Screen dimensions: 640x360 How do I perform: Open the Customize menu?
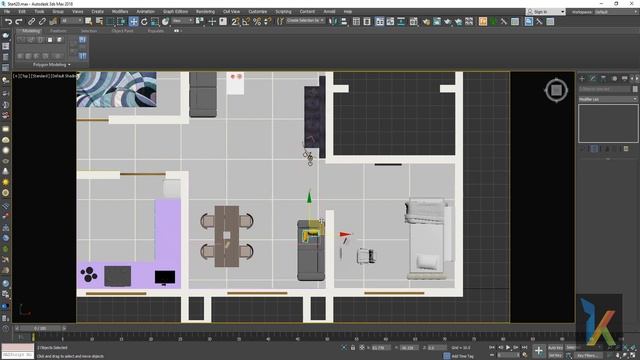258,11
